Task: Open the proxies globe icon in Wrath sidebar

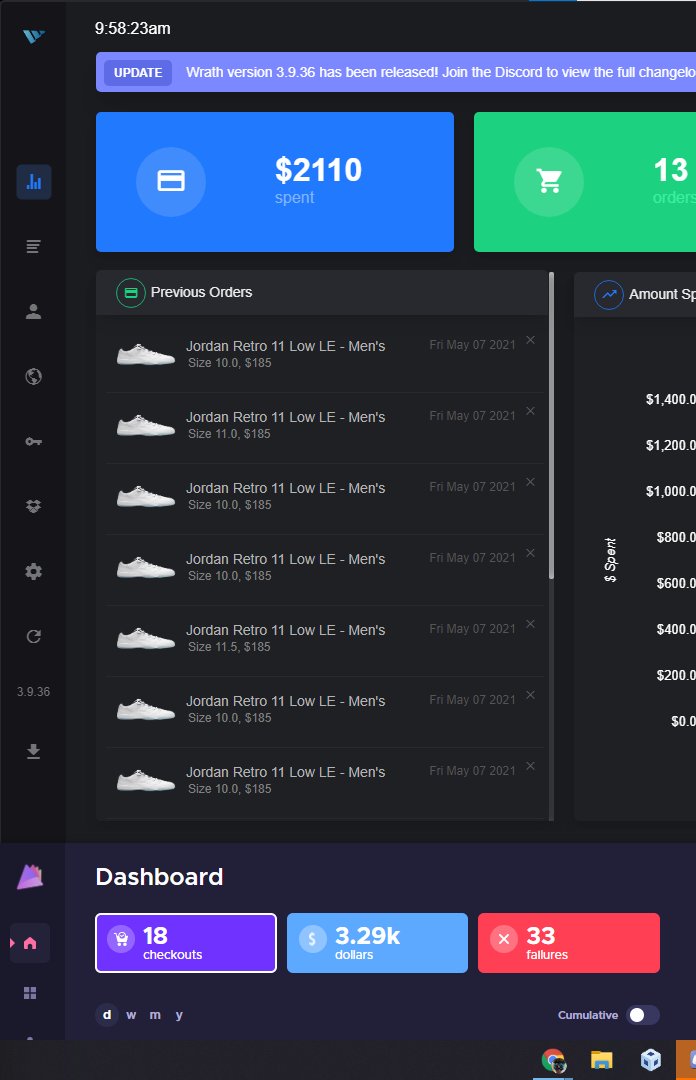Action: 33,376
